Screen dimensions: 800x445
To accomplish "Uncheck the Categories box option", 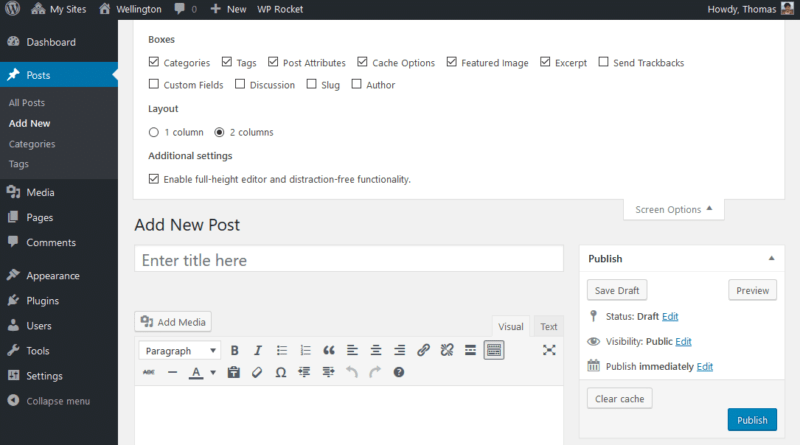I will tap(154, 62).
